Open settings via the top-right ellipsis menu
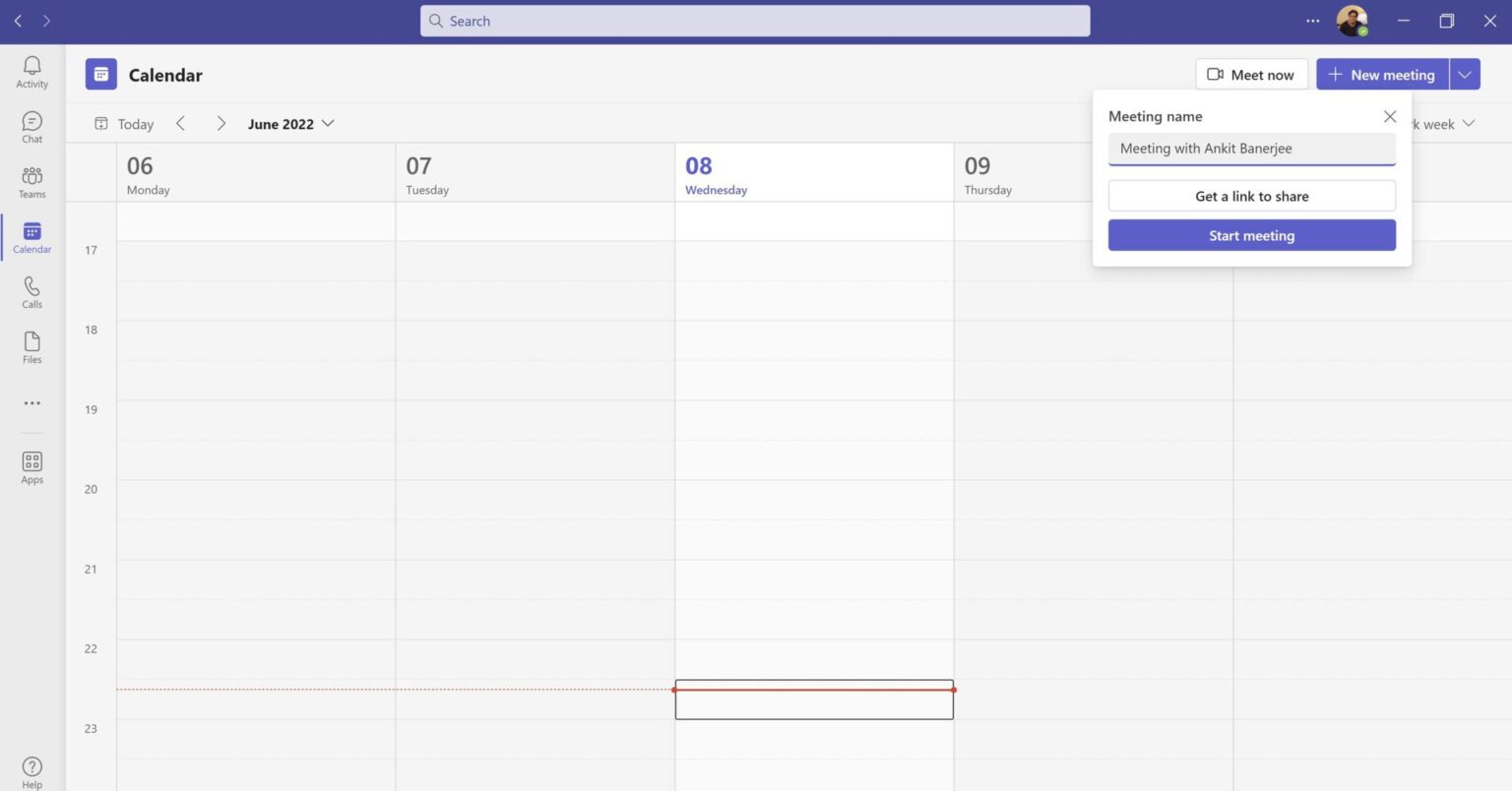The height and width of the screenshot is (791, 1512). pyautogui.click(x=1312, y=20)
